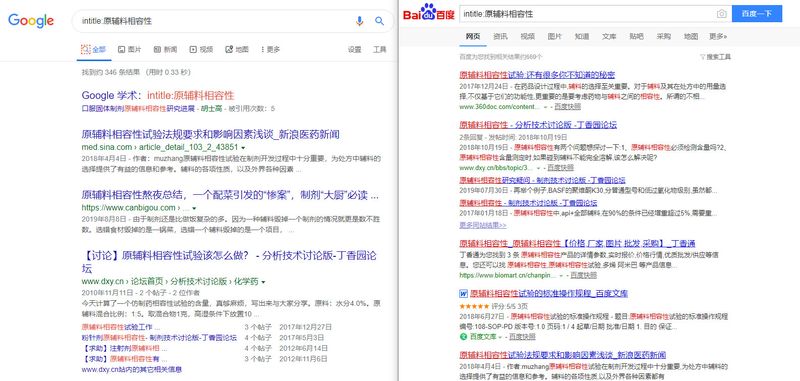Select Baidu 视频 tab
The image size is (800, 381).
point(528,36)
